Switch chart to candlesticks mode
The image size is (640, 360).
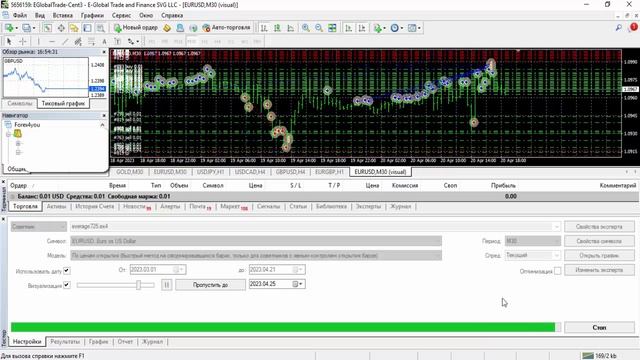pos(277,28)
